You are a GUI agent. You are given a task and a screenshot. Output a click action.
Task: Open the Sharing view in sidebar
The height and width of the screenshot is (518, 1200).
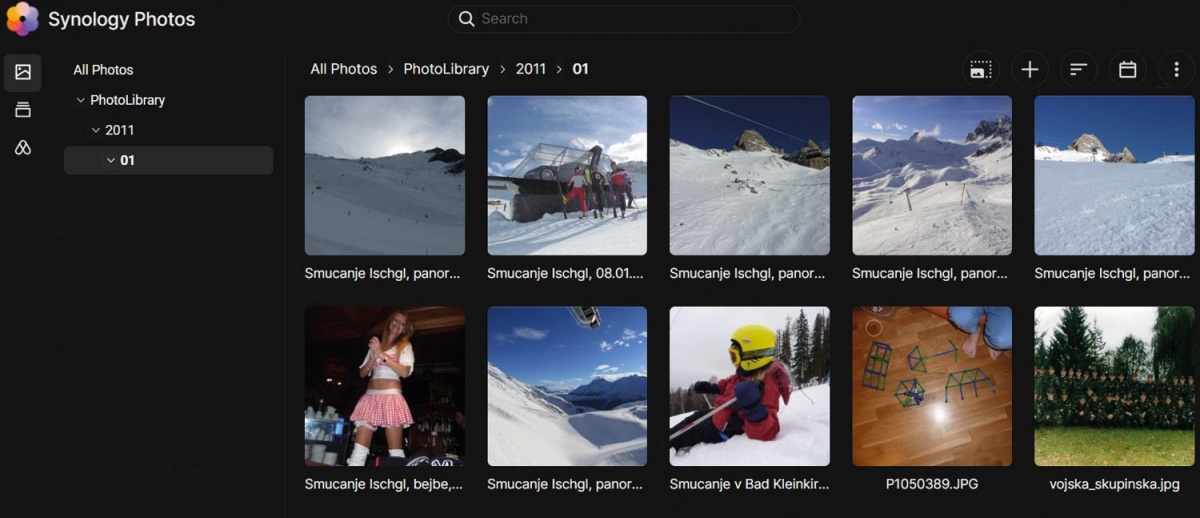23,148
